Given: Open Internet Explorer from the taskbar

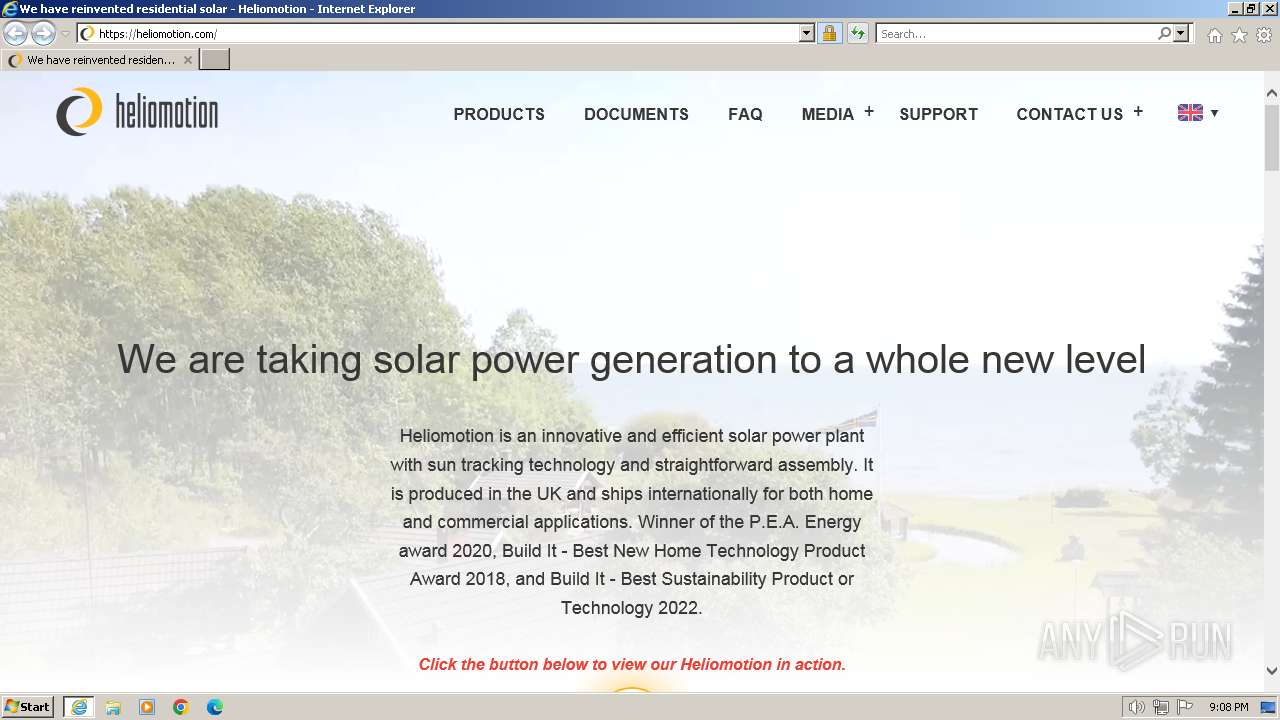Looking at the screenshot, I should [x=78, y=707].
